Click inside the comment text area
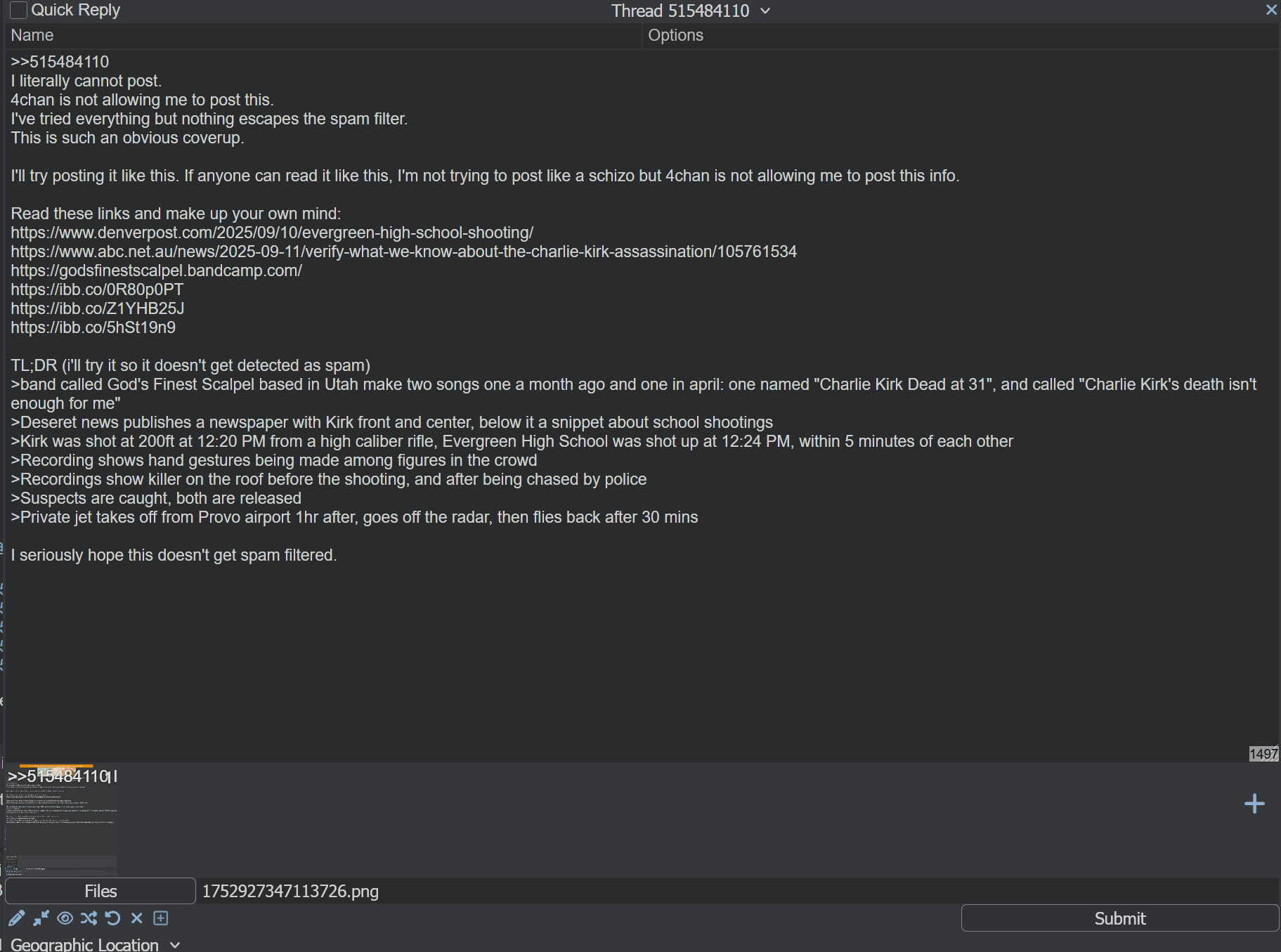The height and width of the screenshot is (952, 1281). pyautogui.click(x=641, y=405)
